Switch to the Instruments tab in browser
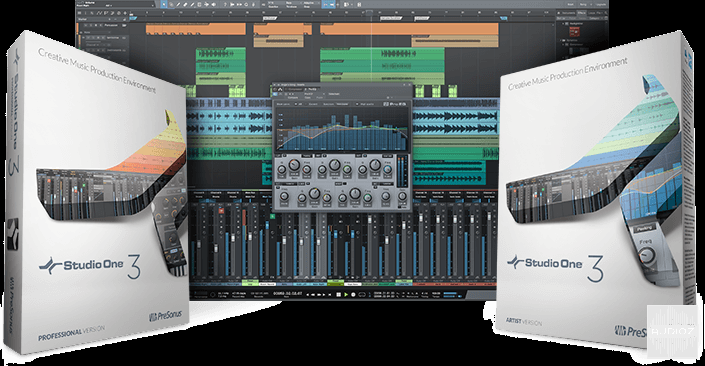The image size is (705, 366). [x=567, y=13]
